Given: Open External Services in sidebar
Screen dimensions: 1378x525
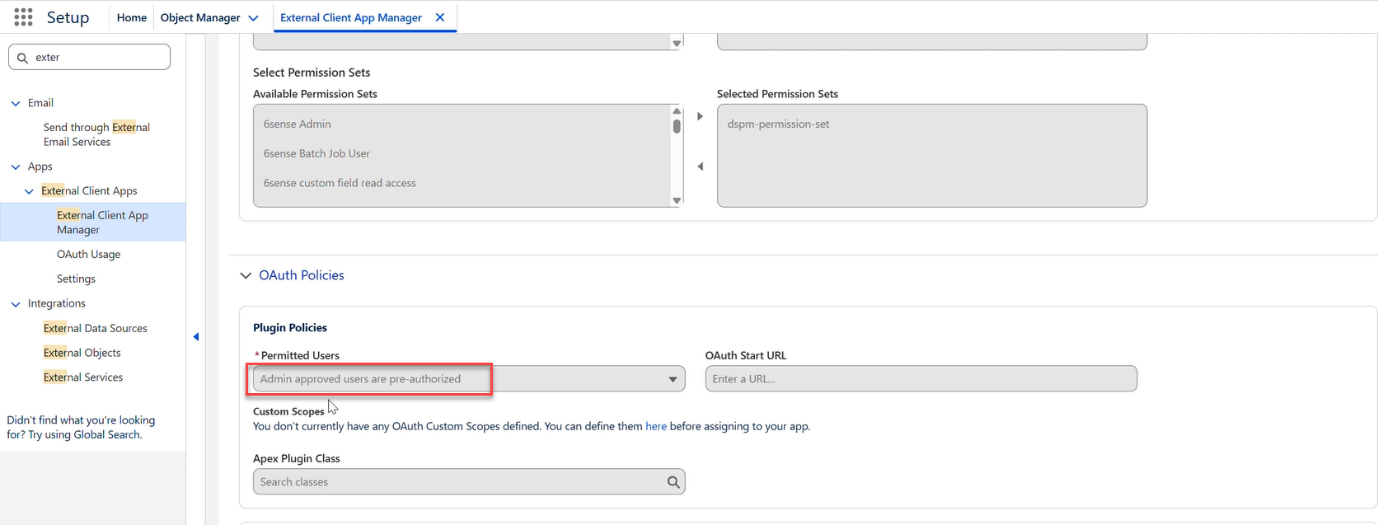Looking at the screenshot, I should (83, 377).
